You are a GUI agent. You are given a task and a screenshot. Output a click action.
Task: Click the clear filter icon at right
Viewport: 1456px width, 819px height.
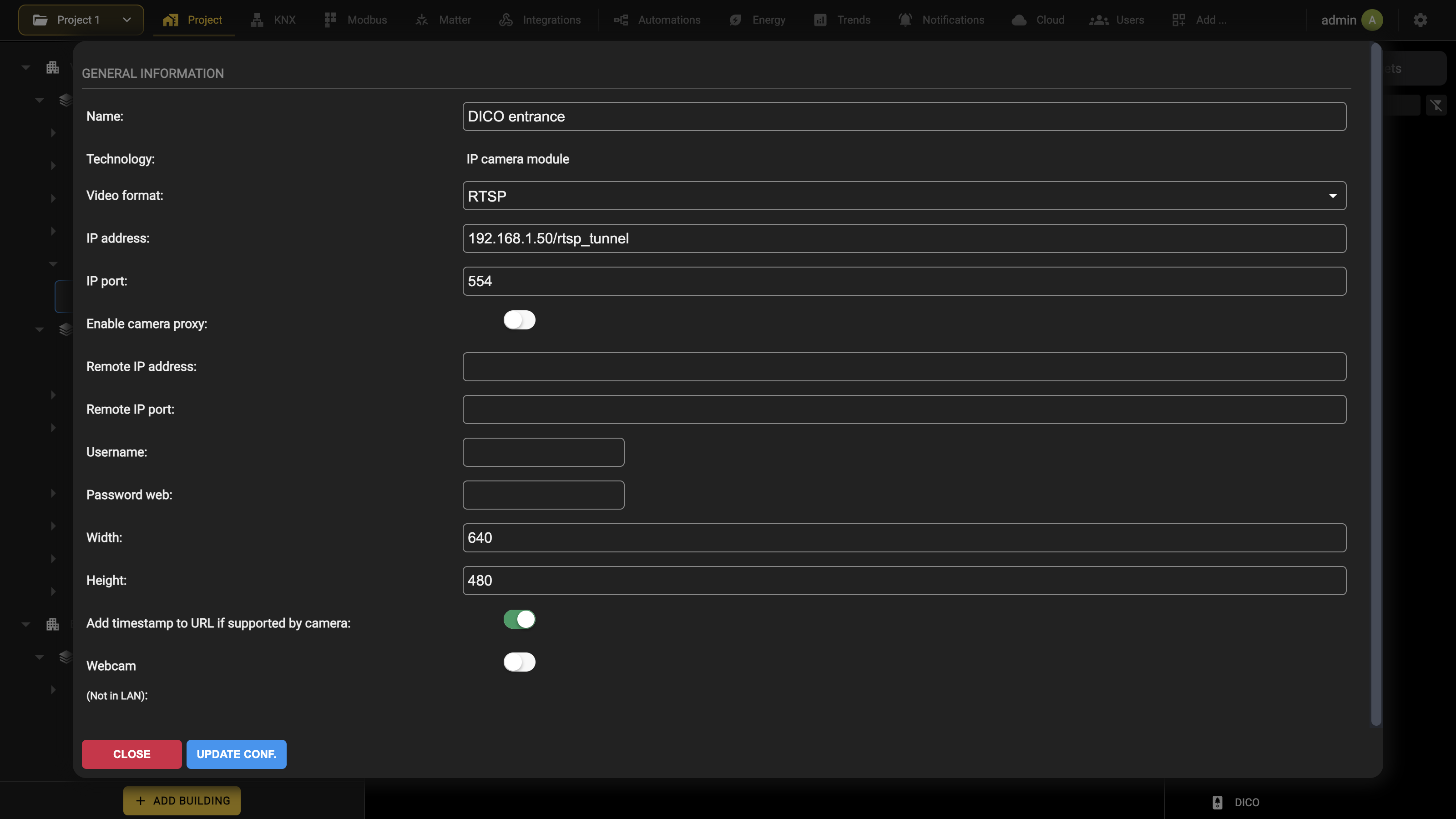pos(1436,105)
